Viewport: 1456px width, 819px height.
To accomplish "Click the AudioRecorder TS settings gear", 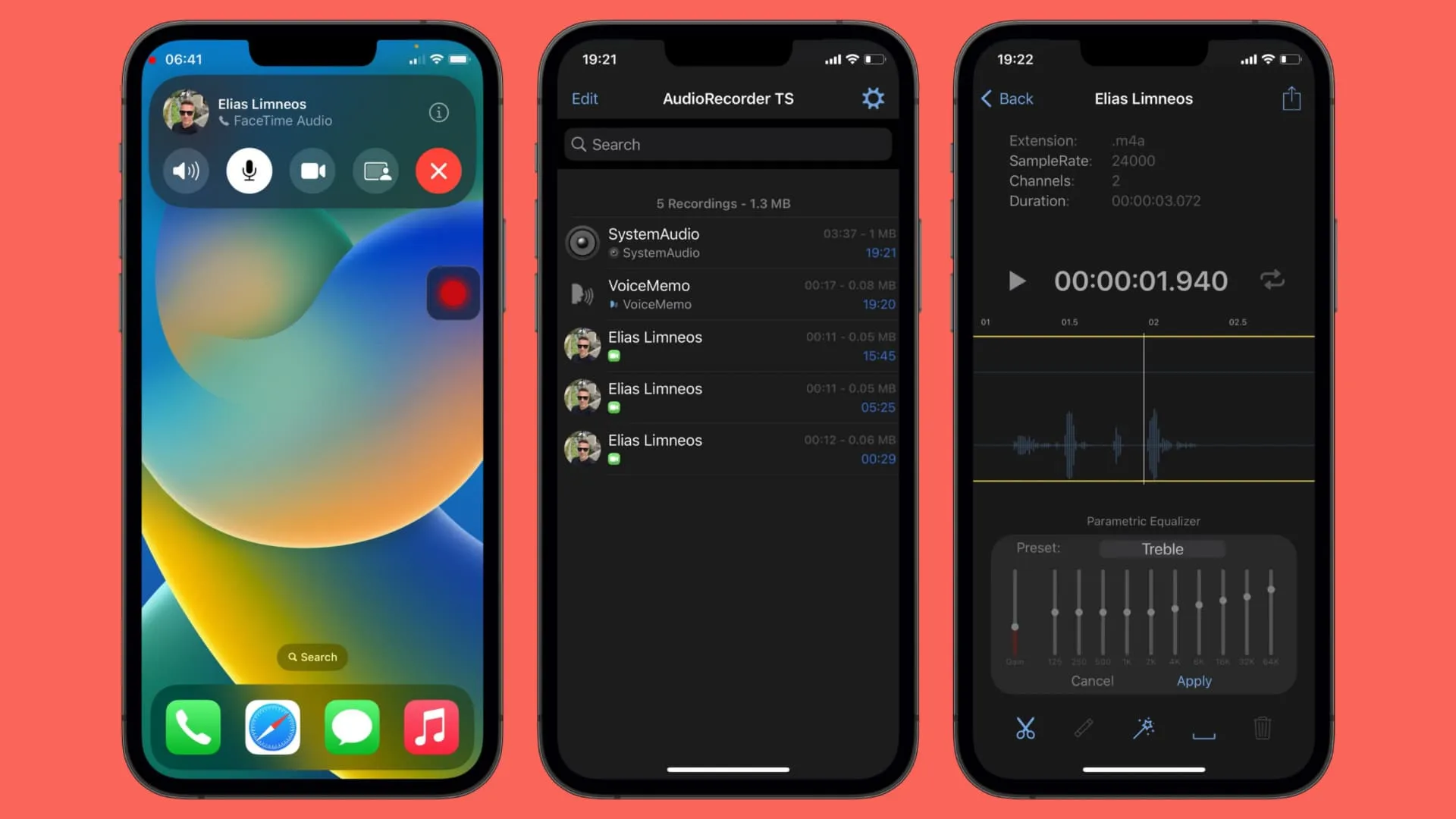I will tap(873, 98).
